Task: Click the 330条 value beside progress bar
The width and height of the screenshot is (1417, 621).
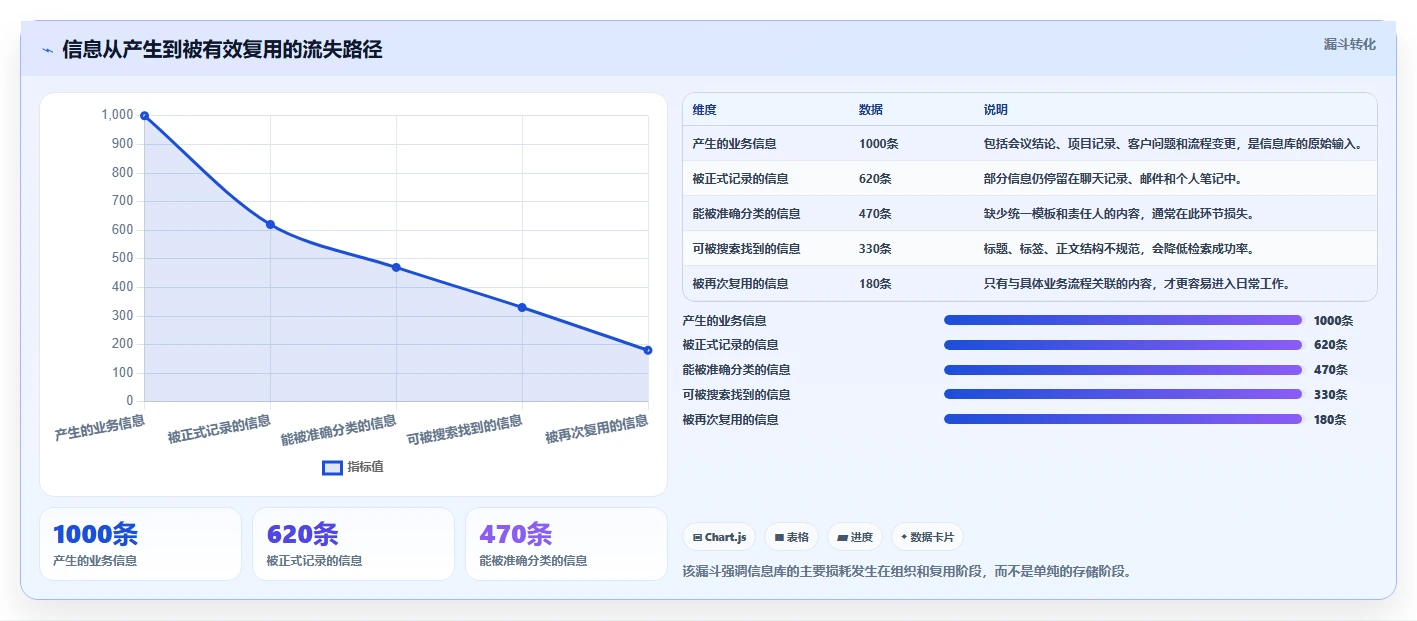Action: [x=1330, y=395]
